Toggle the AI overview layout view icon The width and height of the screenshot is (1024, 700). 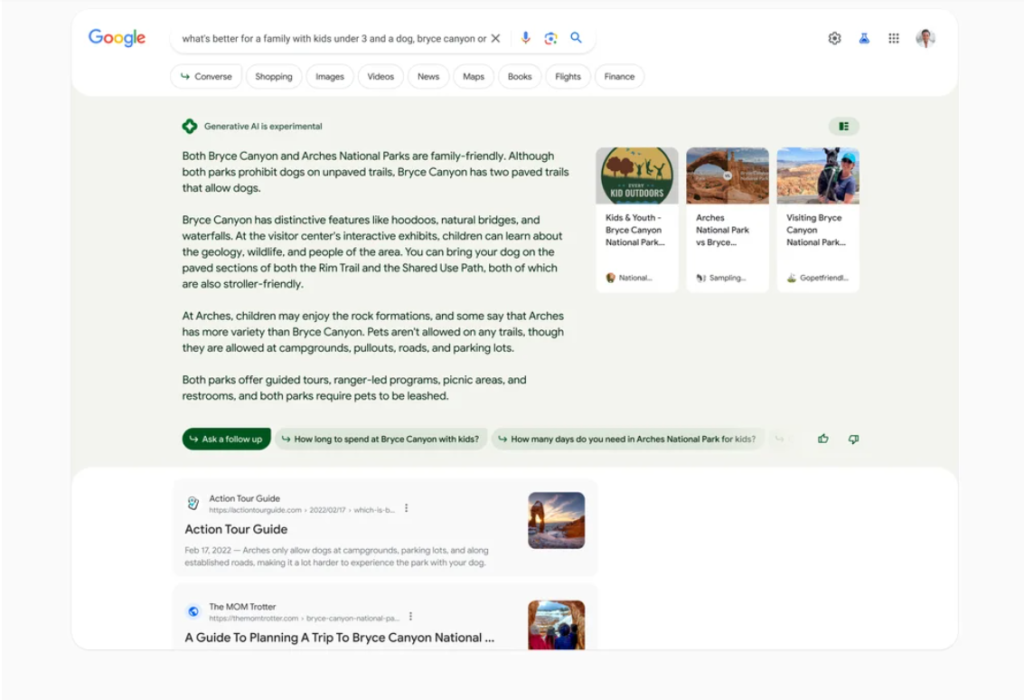(x=844, y=126)
